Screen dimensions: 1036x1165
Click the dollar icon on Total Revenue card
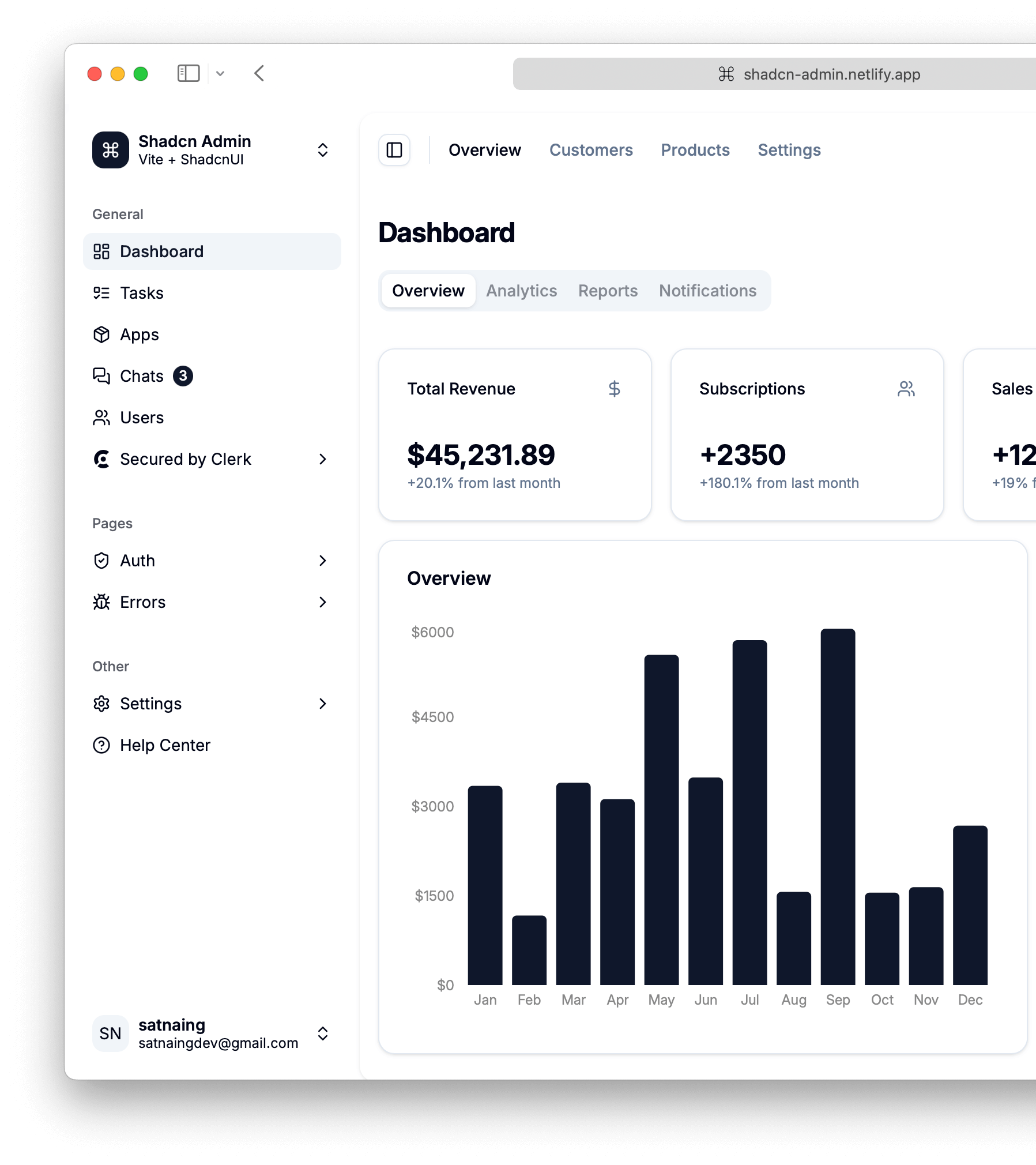615,389
